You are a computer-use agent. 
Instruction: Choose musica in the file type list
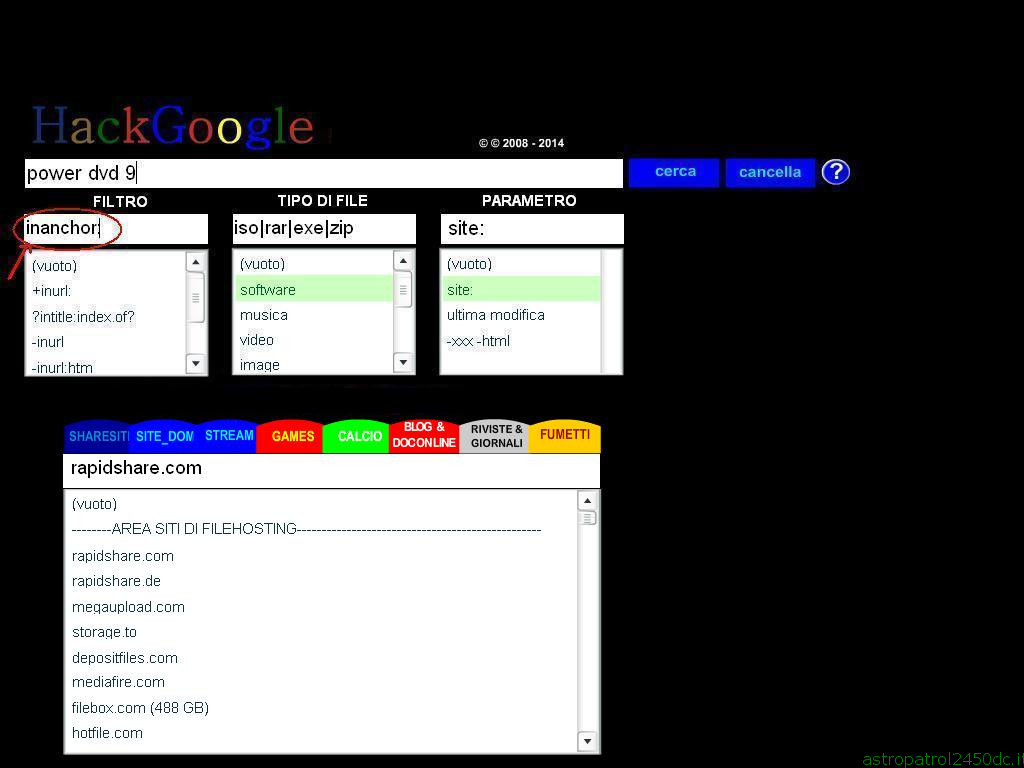264,315
